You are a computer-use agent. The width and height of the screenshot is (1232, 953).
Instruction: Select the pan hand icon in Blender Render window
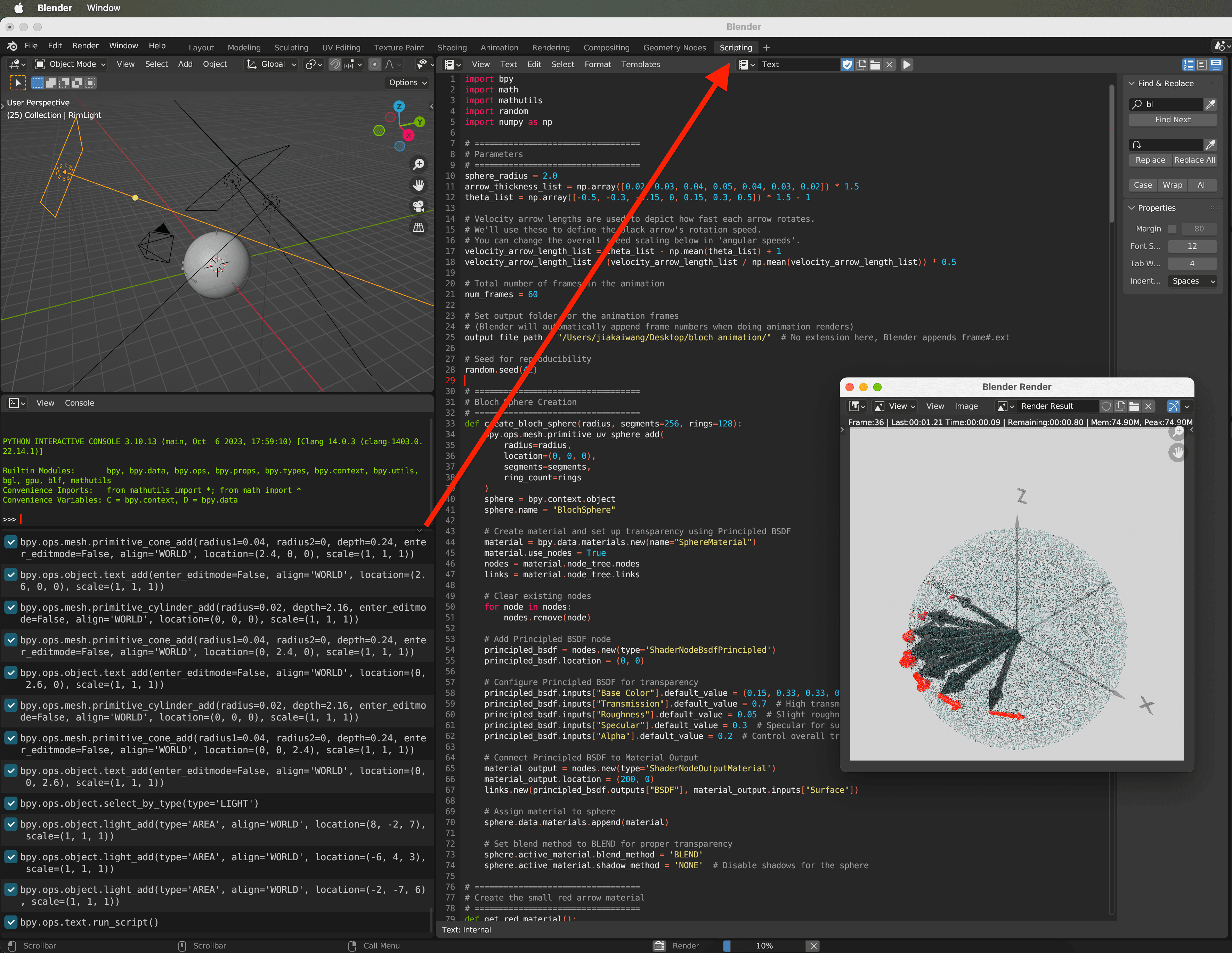pyautogui.click(x=1178, y=452)
